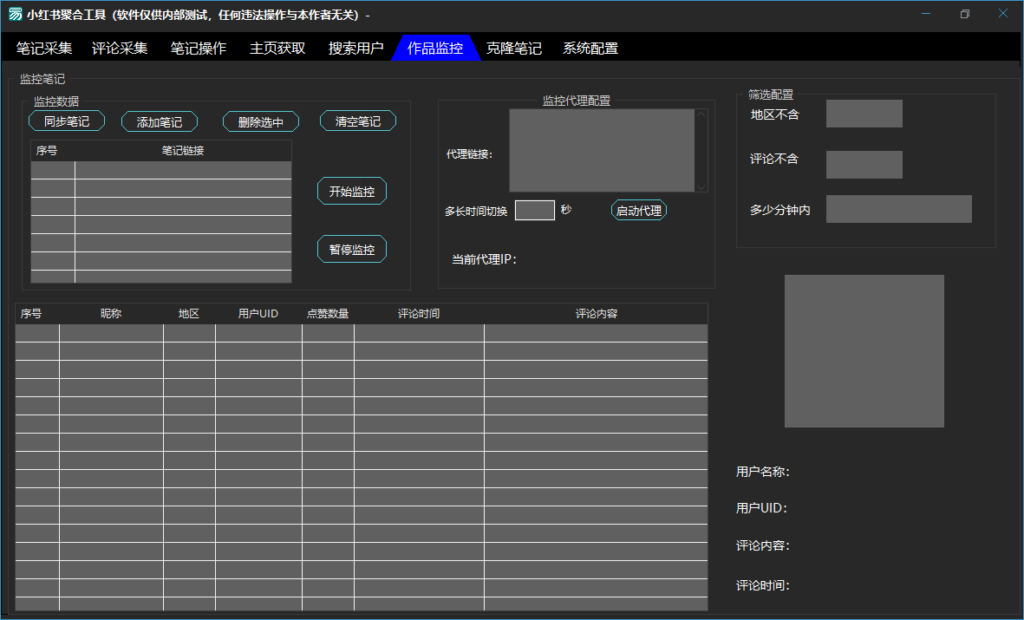Screen dimensions: 1024x620
Task: Click the proxy box scrollbar up arrow
Action: [x=701, y=114]
